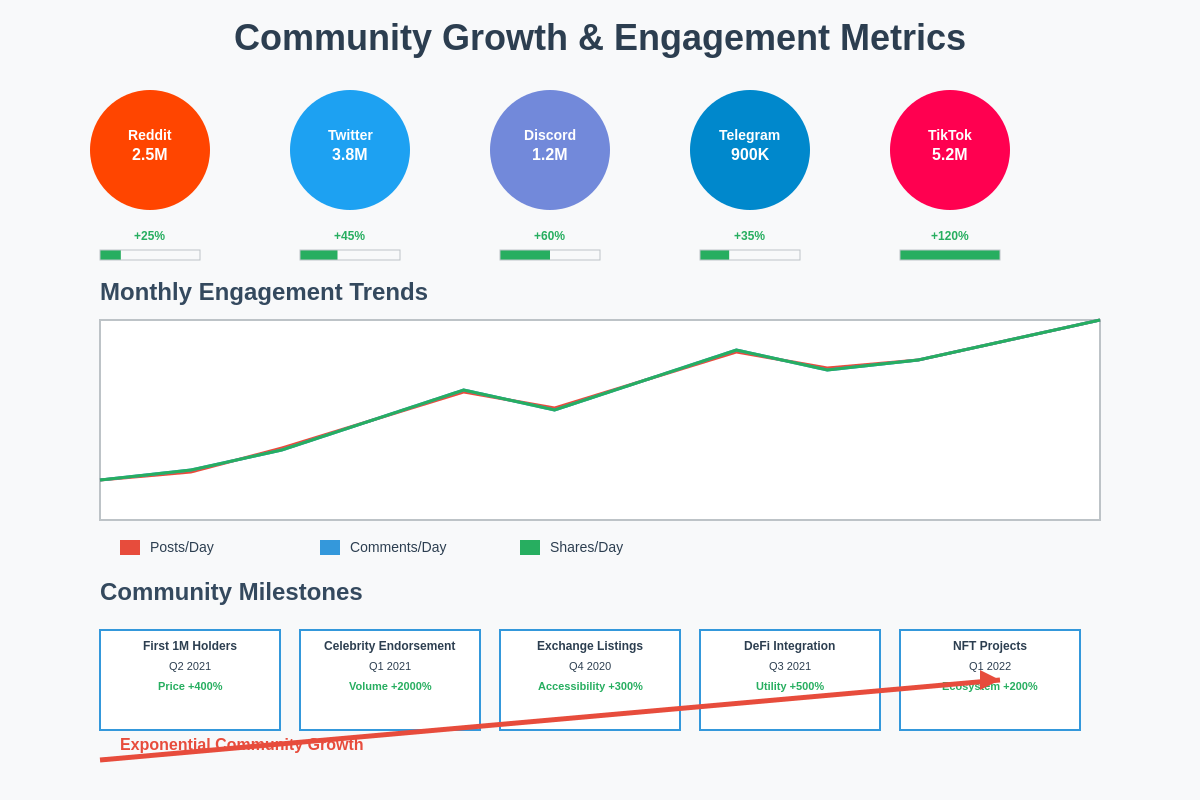The width and height of the screenshot is (1200, 800).
Task: Click the Price +400% text
Action: point(190,686)
